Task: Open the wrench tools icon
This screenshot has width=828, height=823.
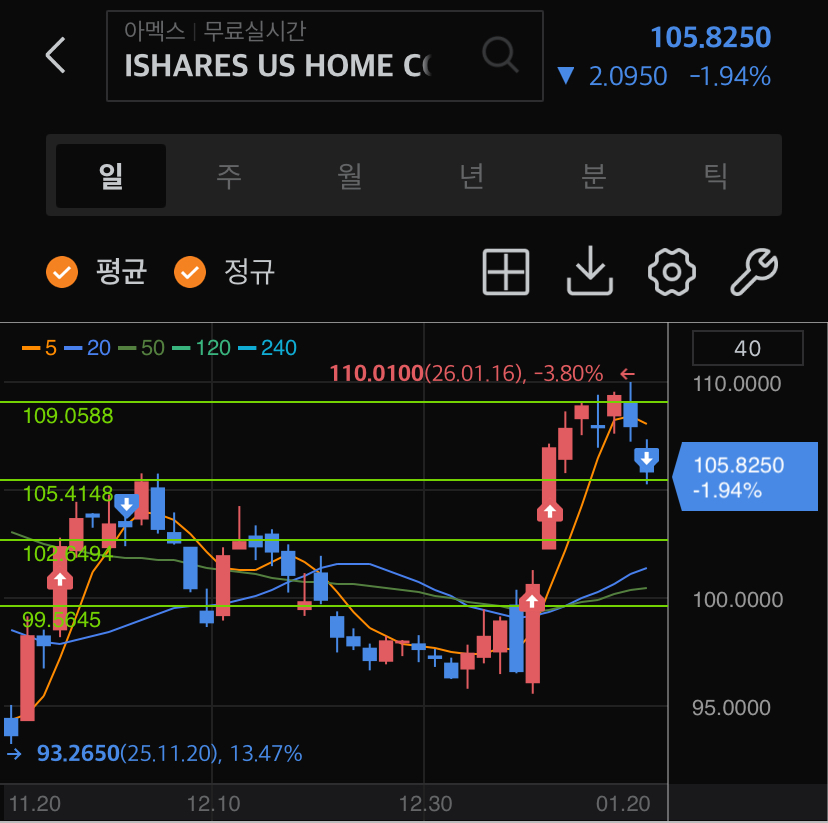Action: pyautogui.click(x=754, y=271)
